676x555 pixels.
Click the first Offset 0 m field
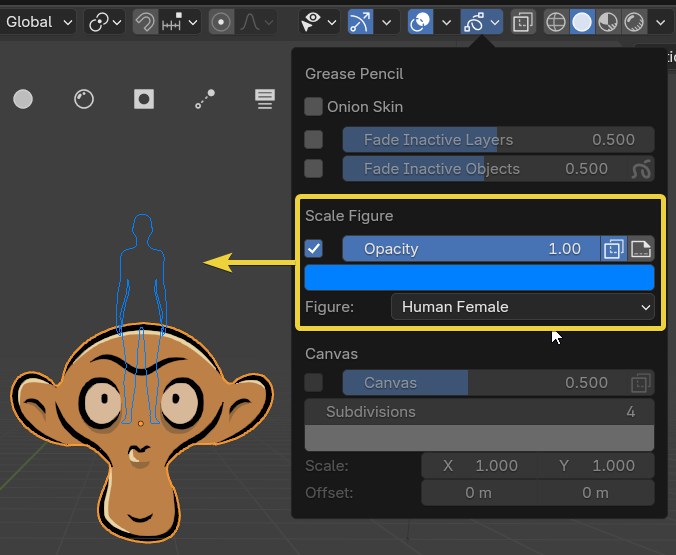[479, 492]
